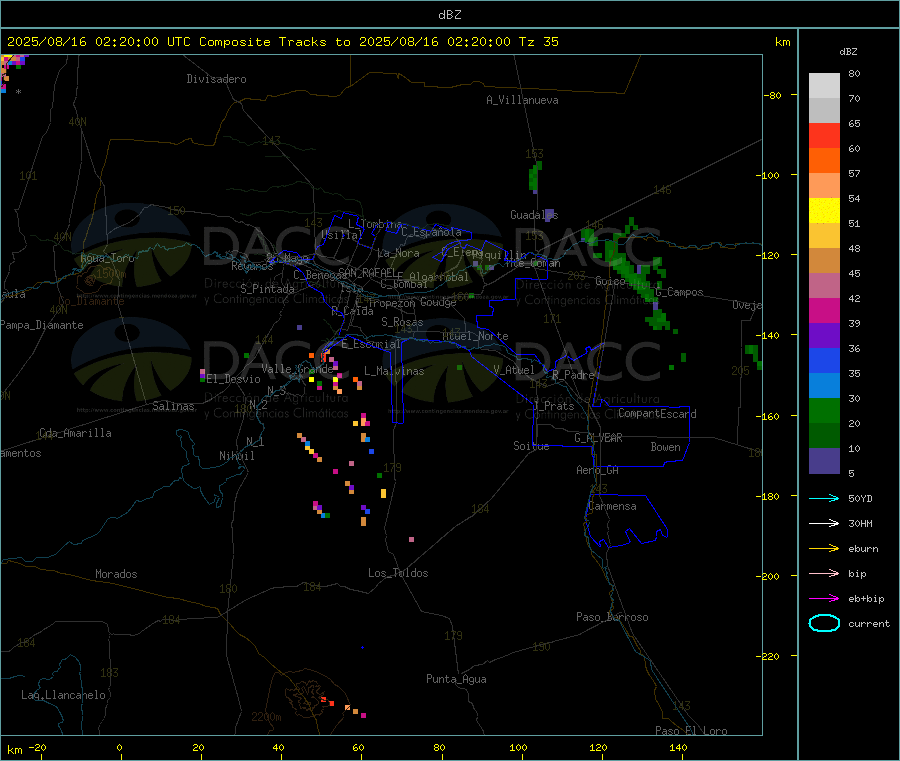The height and width of the screenshot is (761, 900).
Task: Click the Paso_Barroso location label
Action: 612,617
